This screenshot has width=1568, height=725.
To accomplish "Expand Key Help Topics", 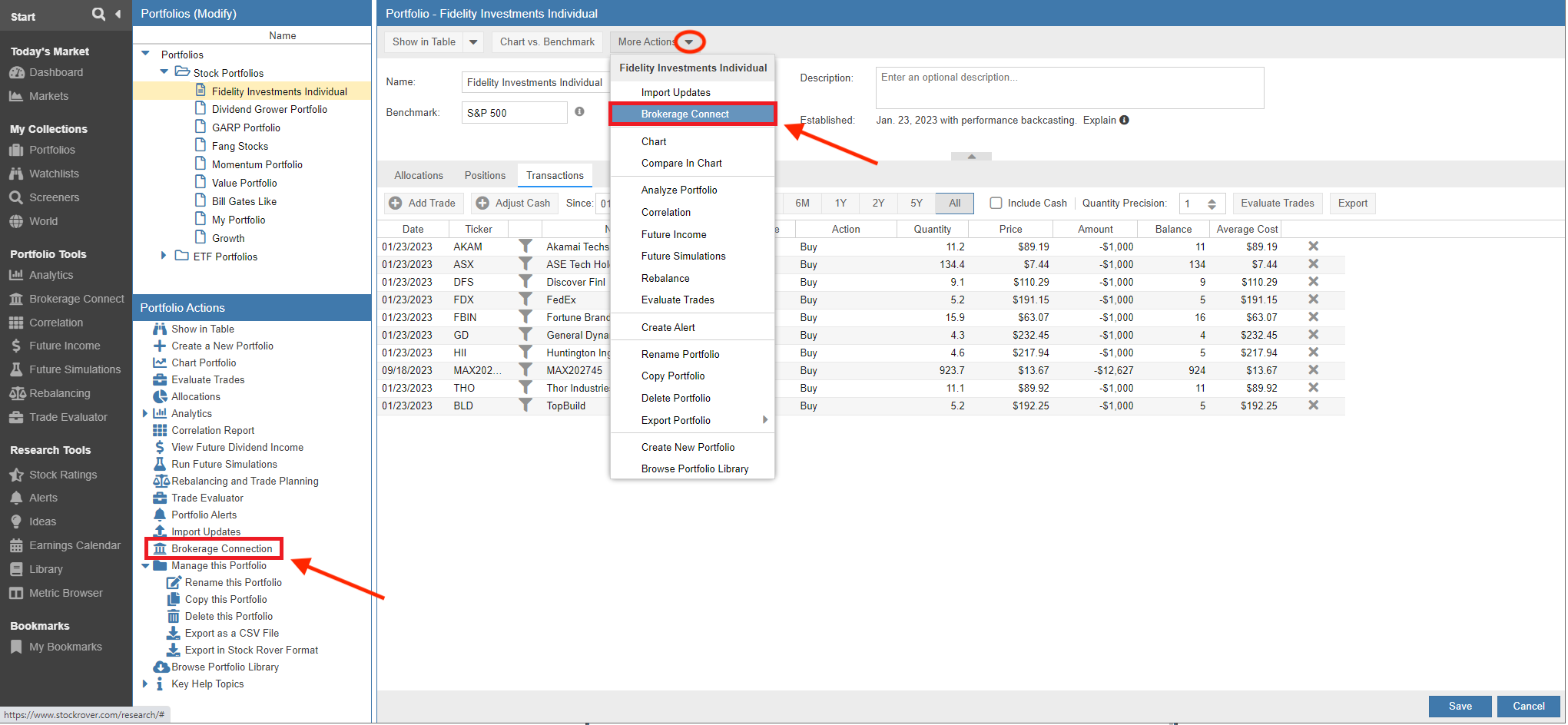I will coord(144,684).
